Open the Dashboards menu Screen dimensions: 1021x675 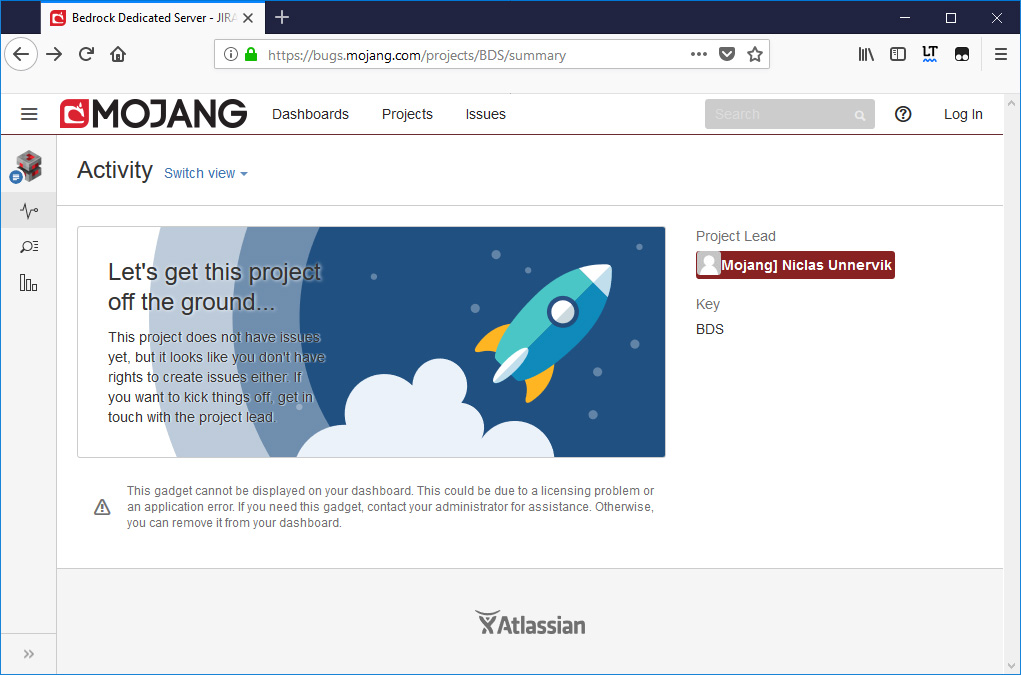tap(310, 114)
